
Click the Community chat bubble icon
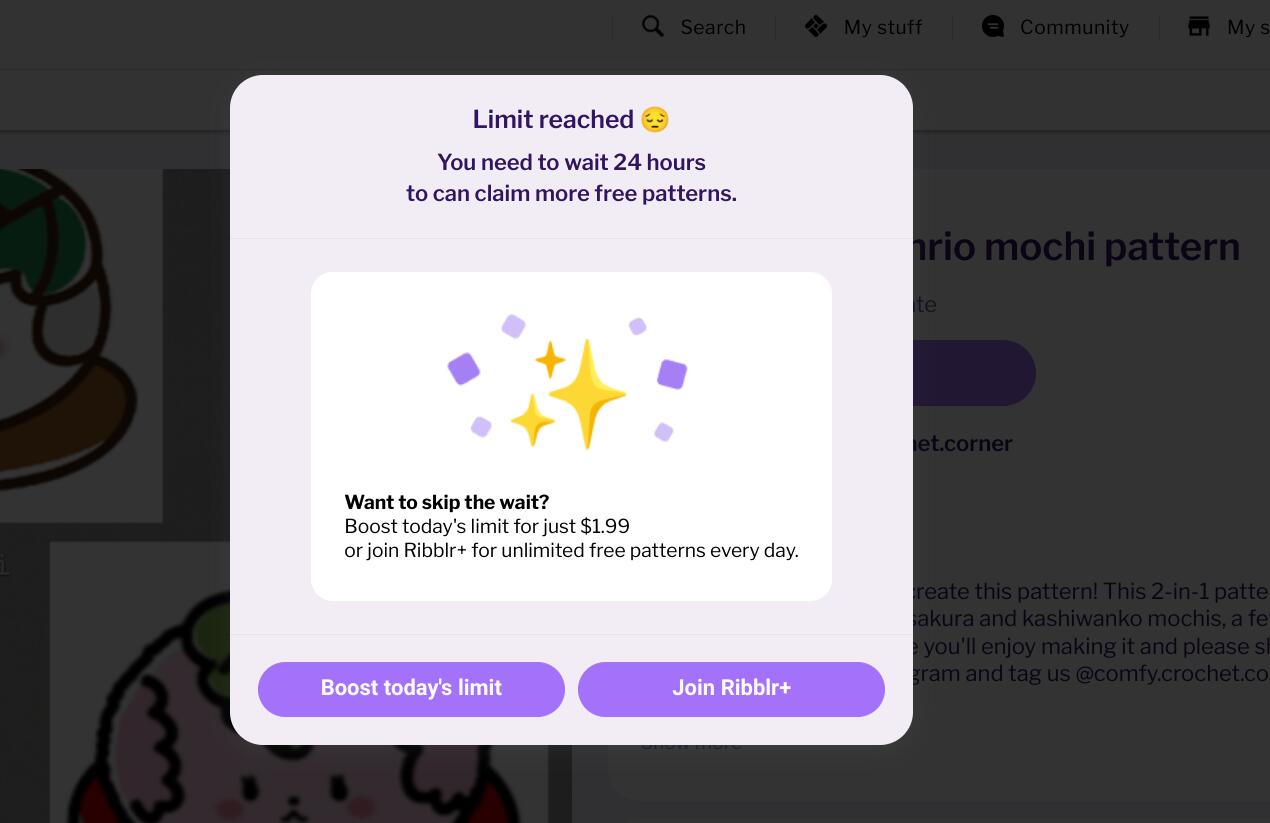click(993, 27)
